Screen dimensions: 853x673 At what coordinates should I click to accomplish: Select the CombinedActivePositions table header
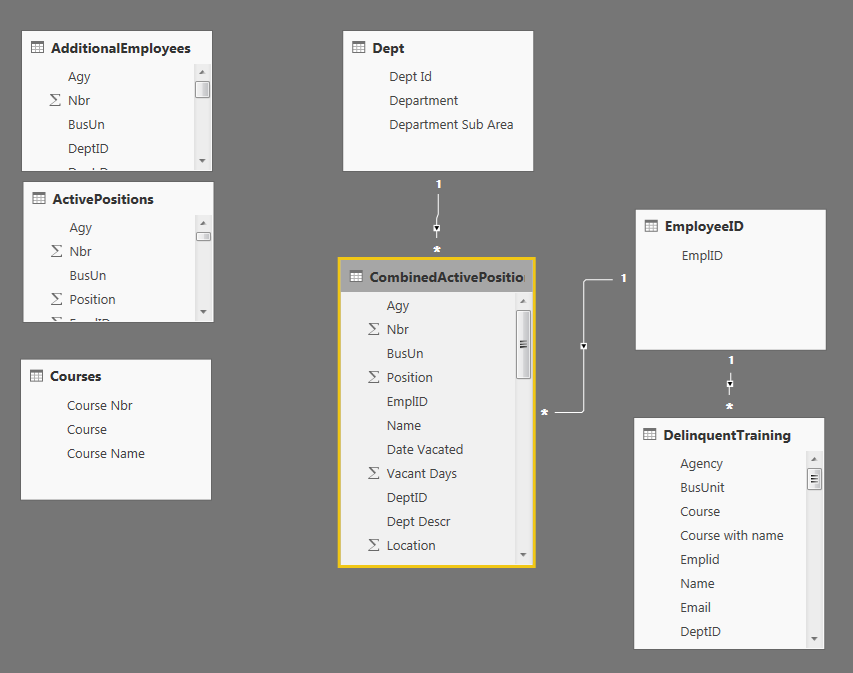coord(436,277)
